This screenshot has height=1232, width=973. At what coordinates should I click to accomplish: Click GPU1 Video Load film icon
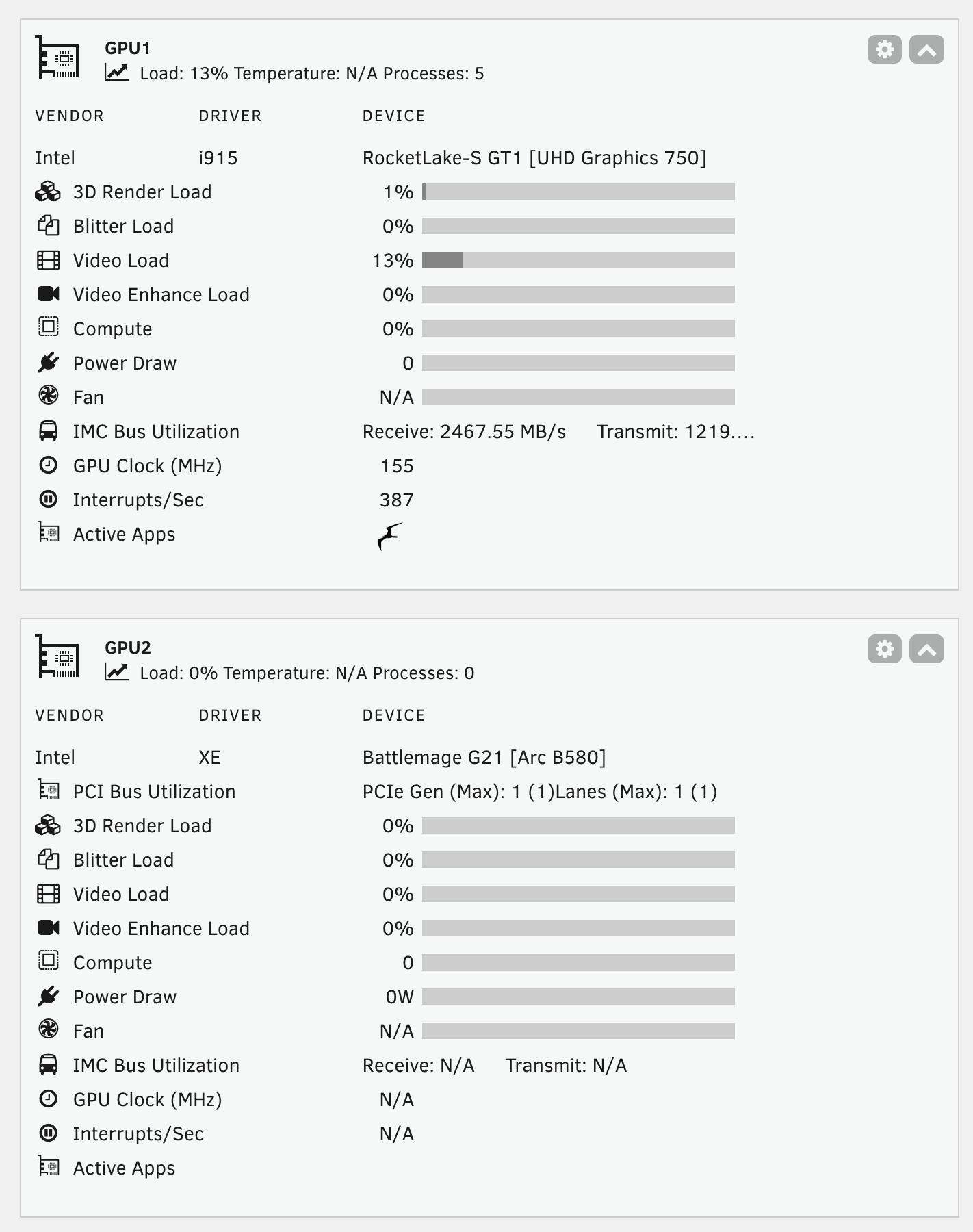click(x=48, y=260)
